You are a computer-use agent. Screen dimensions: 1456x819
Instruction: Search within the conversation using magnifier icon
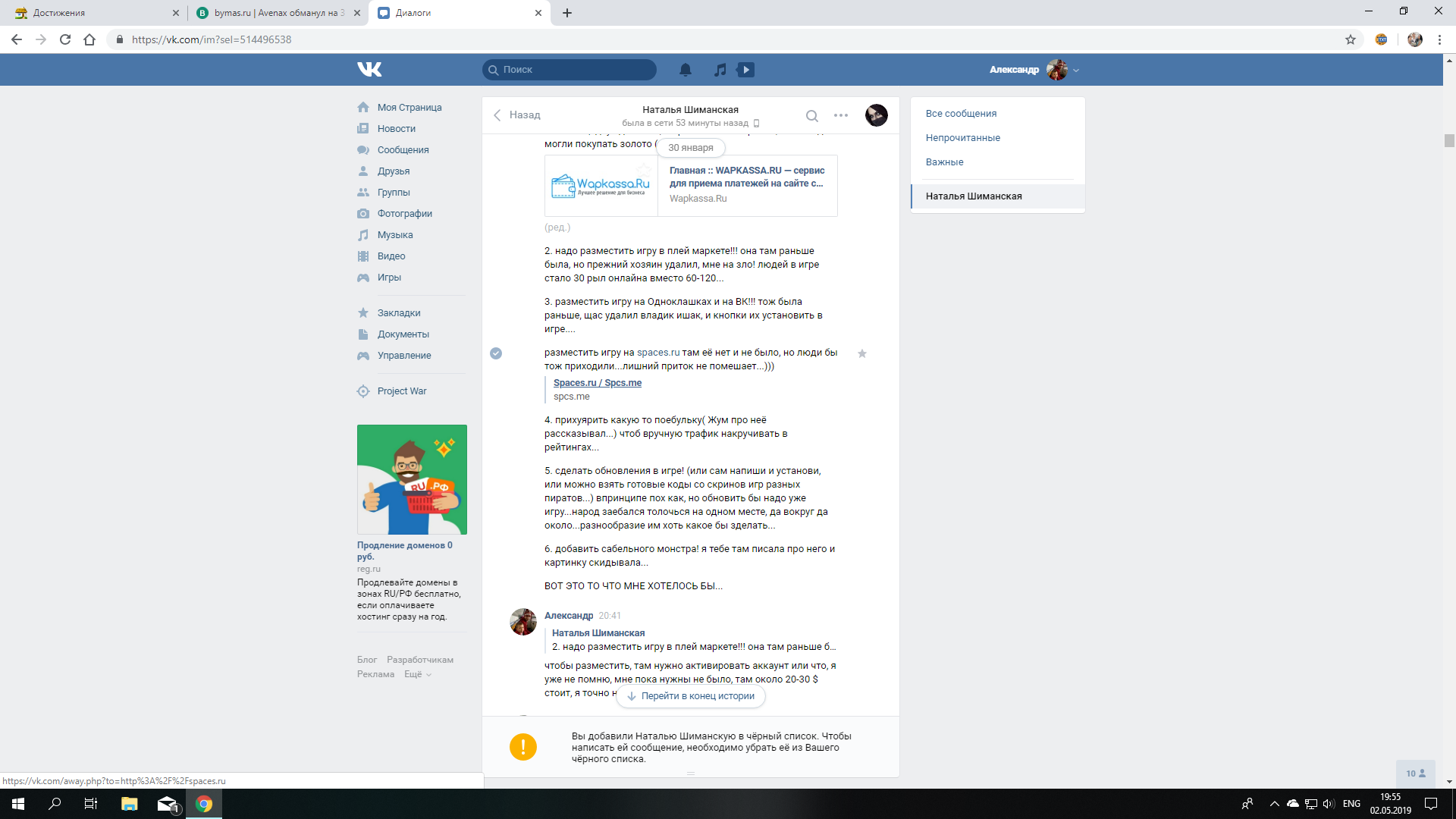click(811, 116)
